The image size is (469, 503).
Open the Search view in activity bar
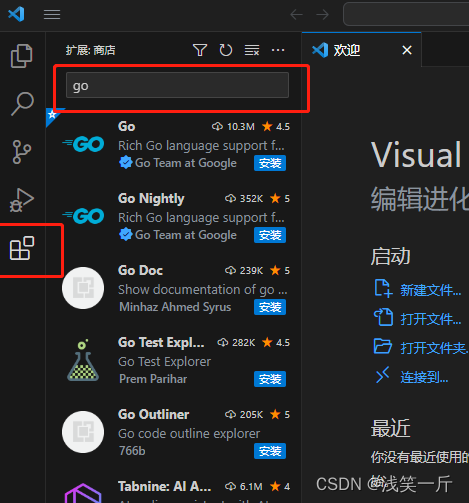click(x=22, y=104)
